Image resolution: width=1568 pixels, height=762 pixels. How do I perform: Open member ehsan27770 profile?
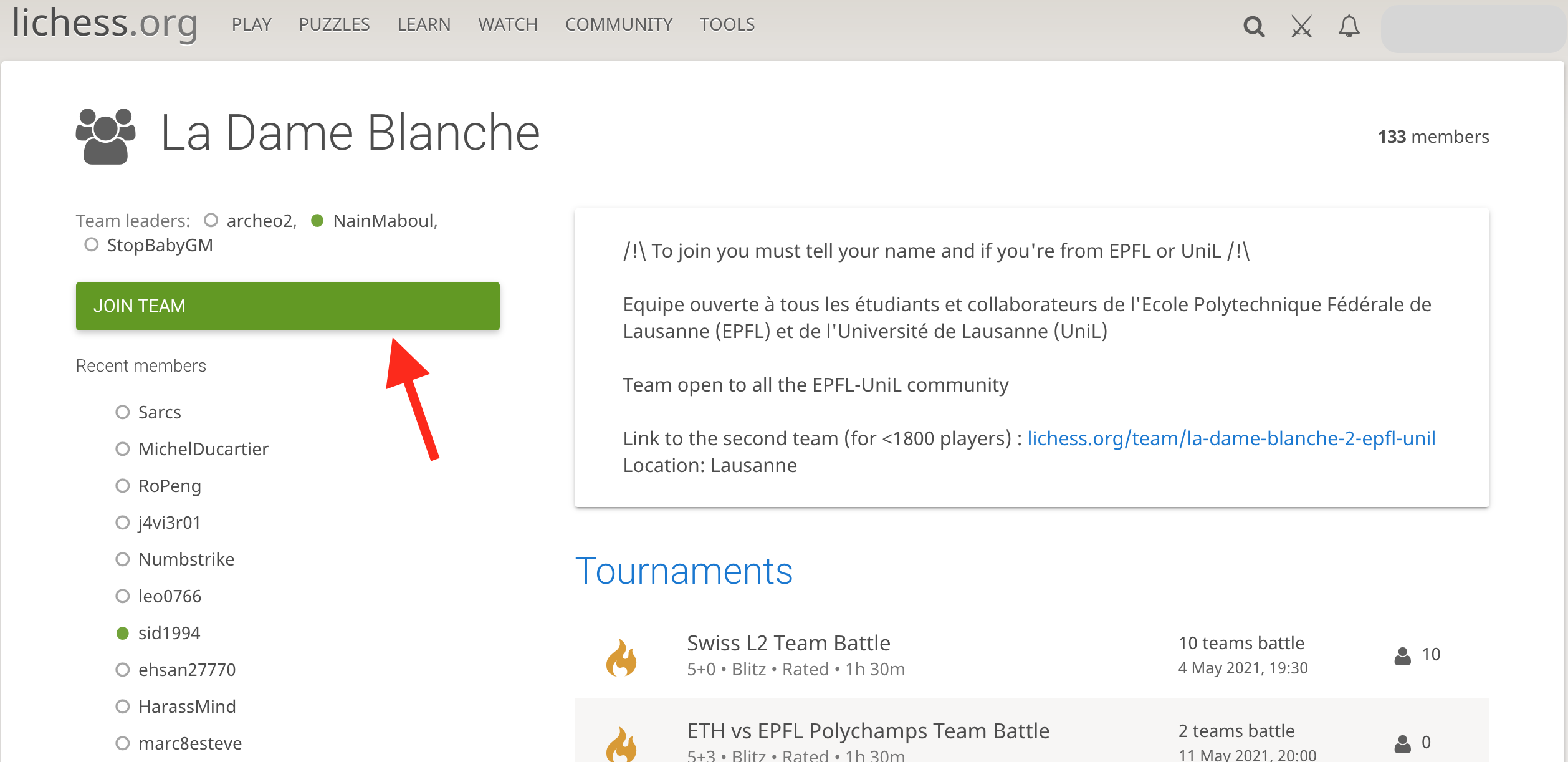[187, 670]
